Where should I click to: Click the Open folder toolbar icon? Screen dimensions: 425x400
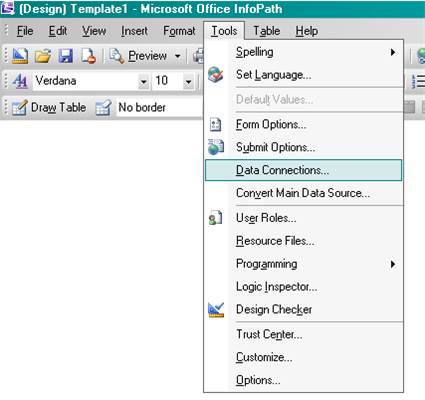click(x=43, y=56)
